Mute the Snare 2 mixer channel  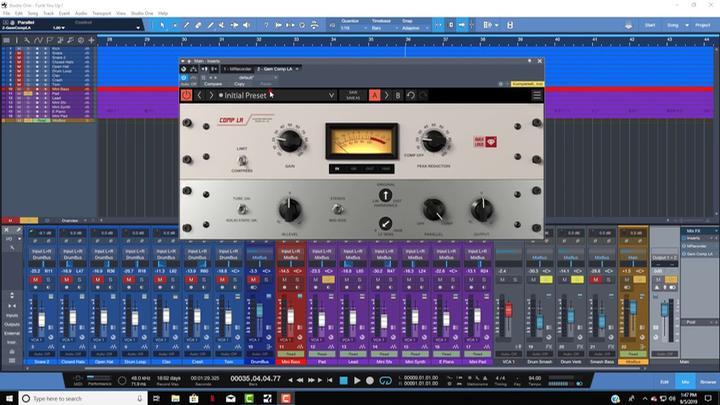coord(35,280)
